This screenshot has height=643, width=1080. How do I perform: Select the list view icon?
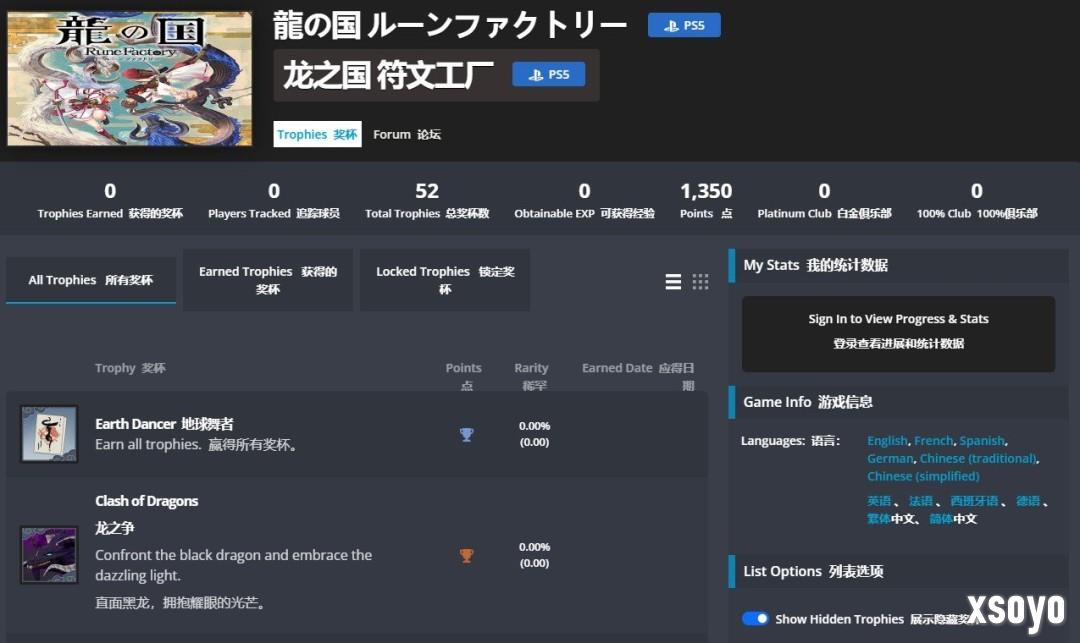673,282
